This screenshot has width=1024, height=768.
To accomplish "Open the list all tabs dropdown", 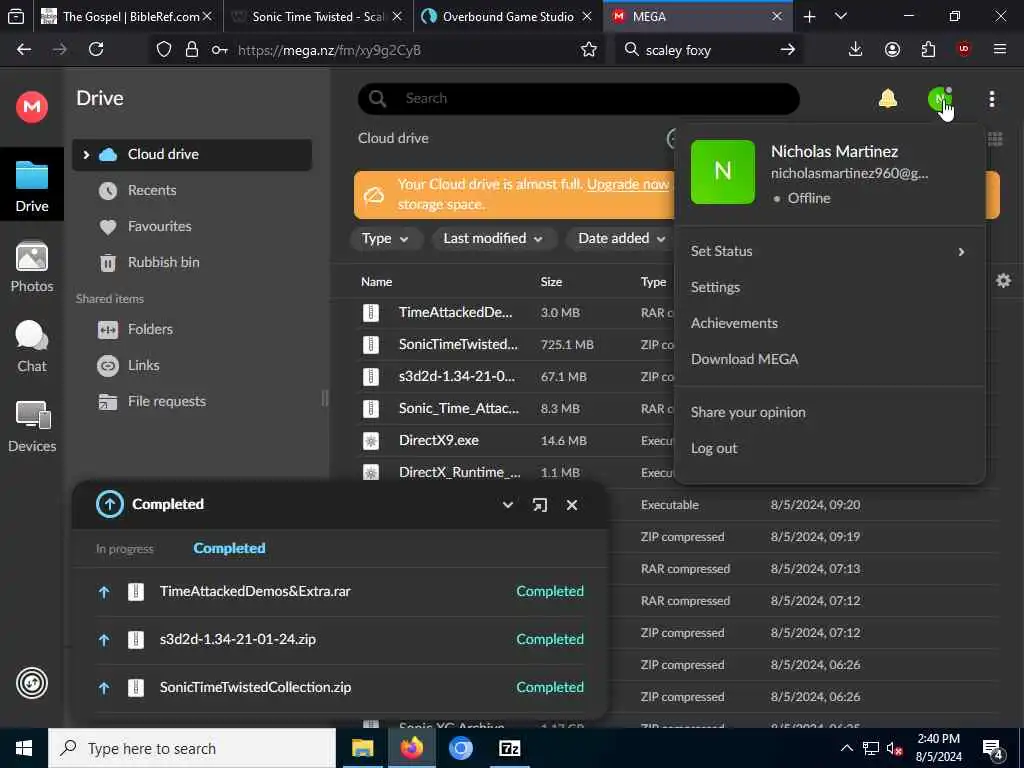I will [x=841, y=17].
